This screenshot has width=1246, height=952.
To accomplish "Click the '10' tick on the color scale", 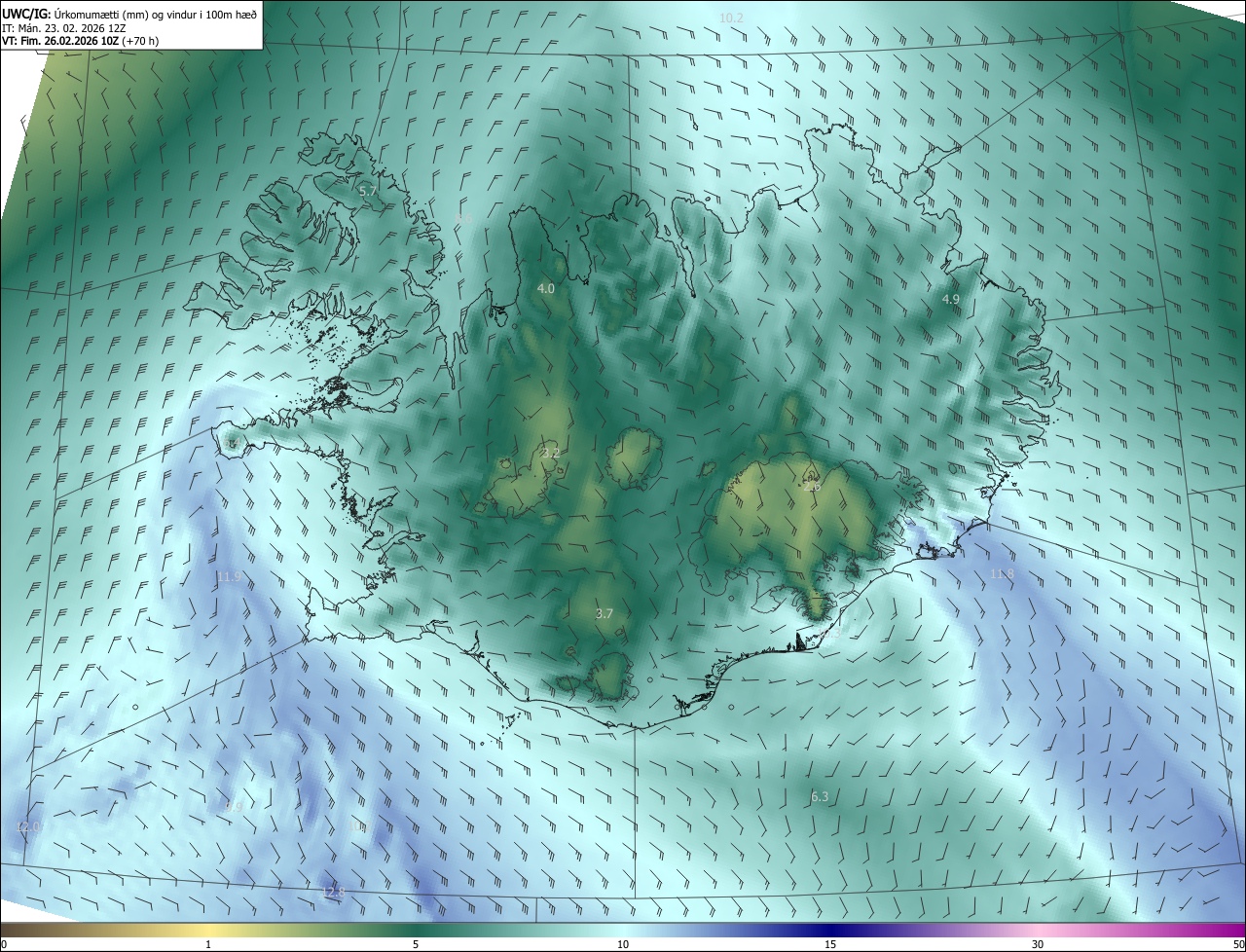I will click(623, 945).
